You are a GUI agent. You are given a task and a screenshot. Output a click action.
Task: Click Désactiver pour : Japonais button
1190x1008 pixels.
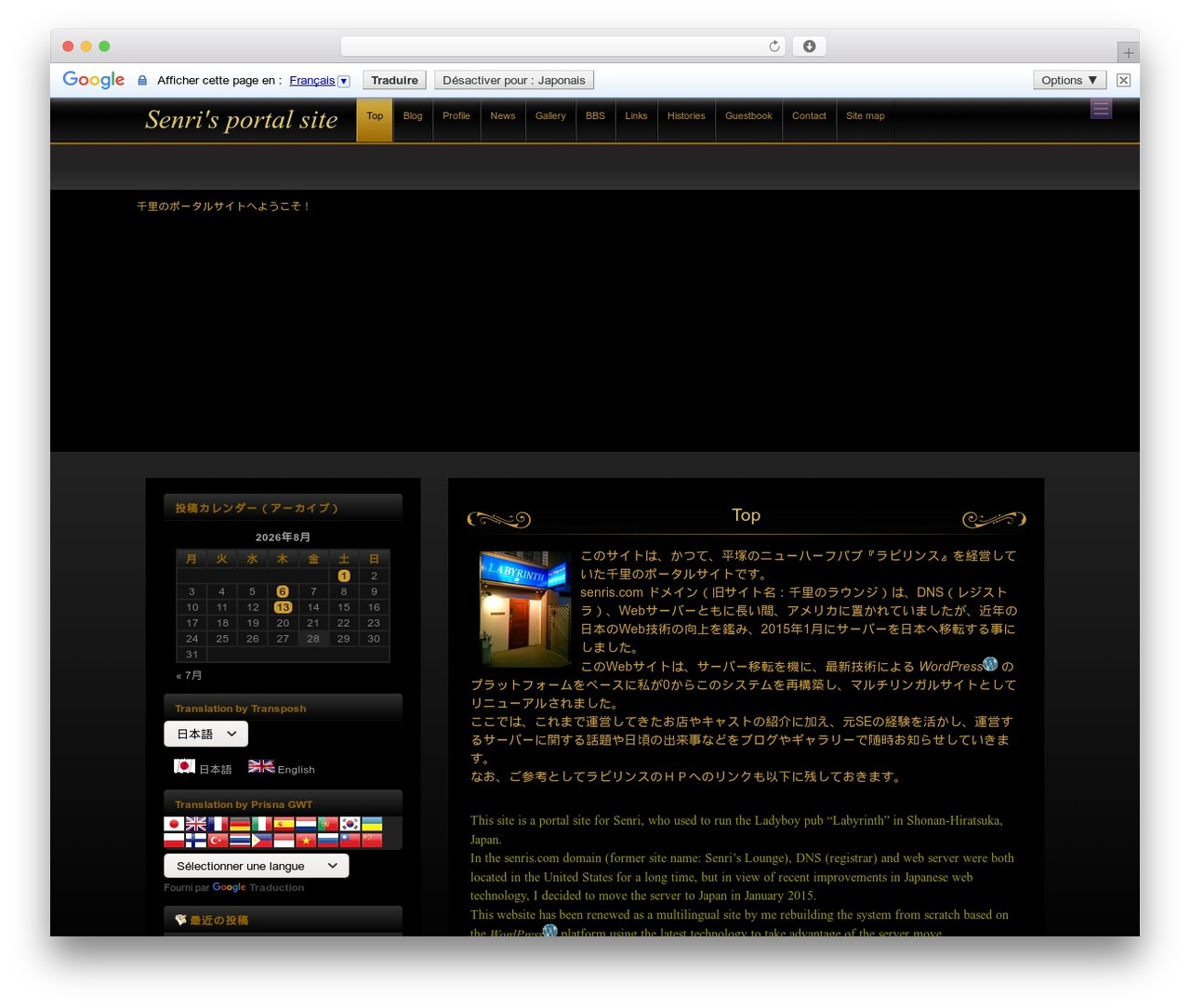tap(514, 80)
